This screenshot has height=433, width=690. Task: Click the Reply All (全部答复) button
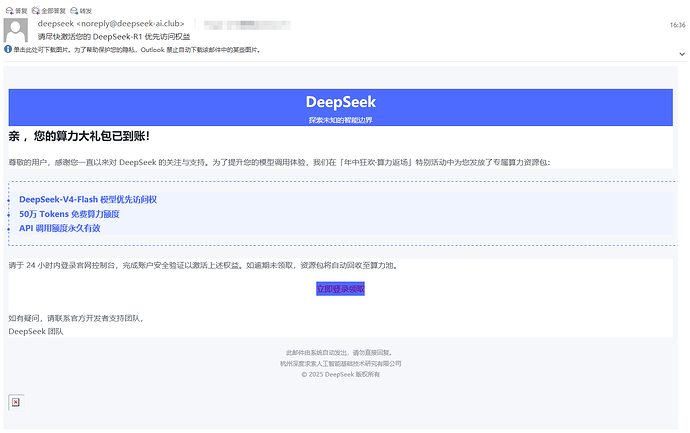click(49, 11)
